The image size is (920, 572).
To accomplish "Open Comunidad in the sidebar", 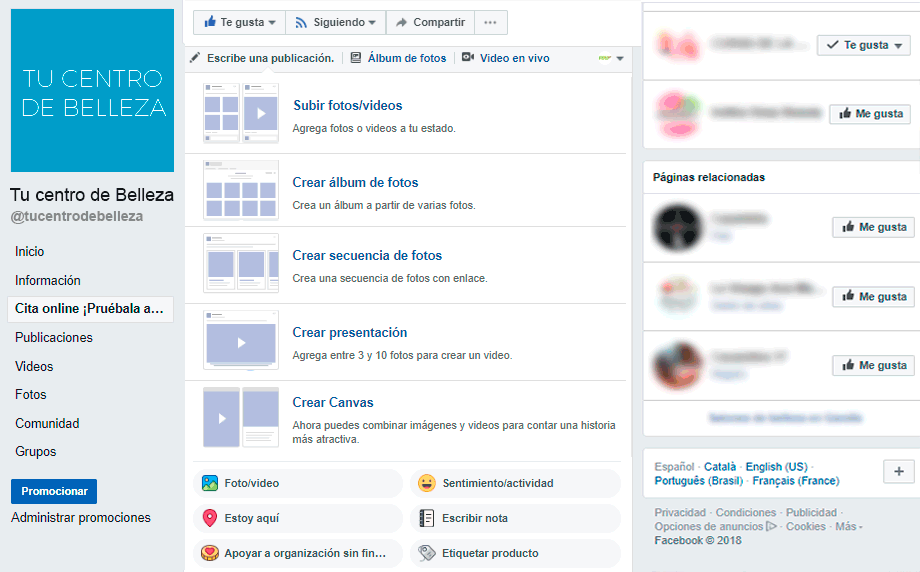I will point(47,423).
